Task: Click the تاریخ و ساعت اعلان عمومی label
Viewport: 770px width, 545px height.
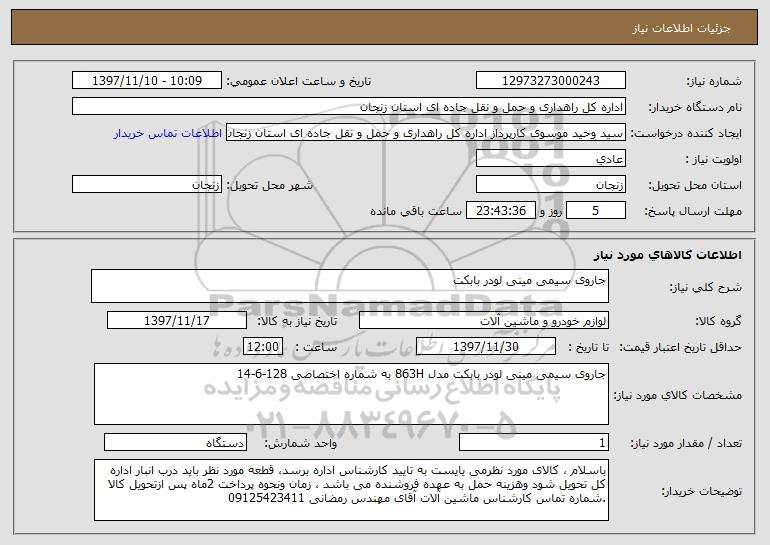Action: [299, 82]
